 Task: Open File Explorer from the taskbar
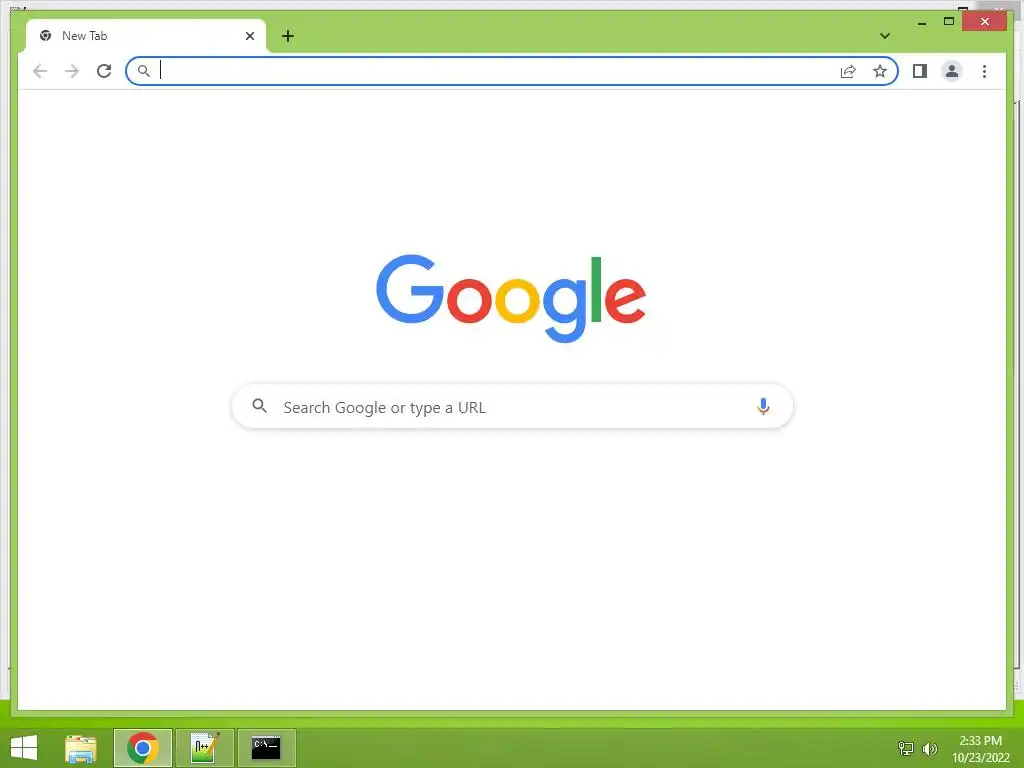tap(81, 748)
